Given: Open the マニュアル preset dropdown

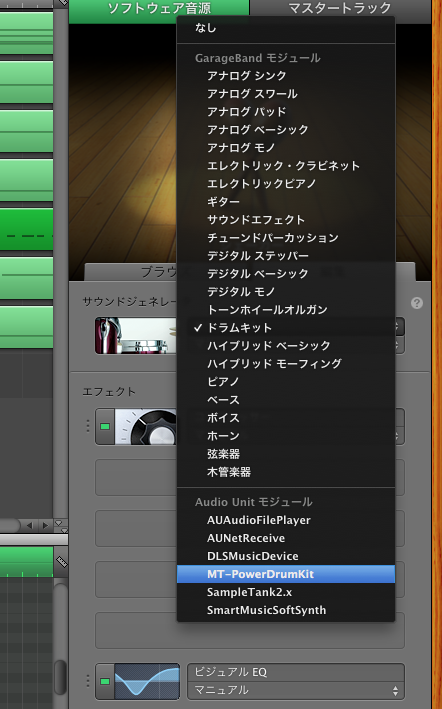Looking at the screenshot, I should [296, 690].
